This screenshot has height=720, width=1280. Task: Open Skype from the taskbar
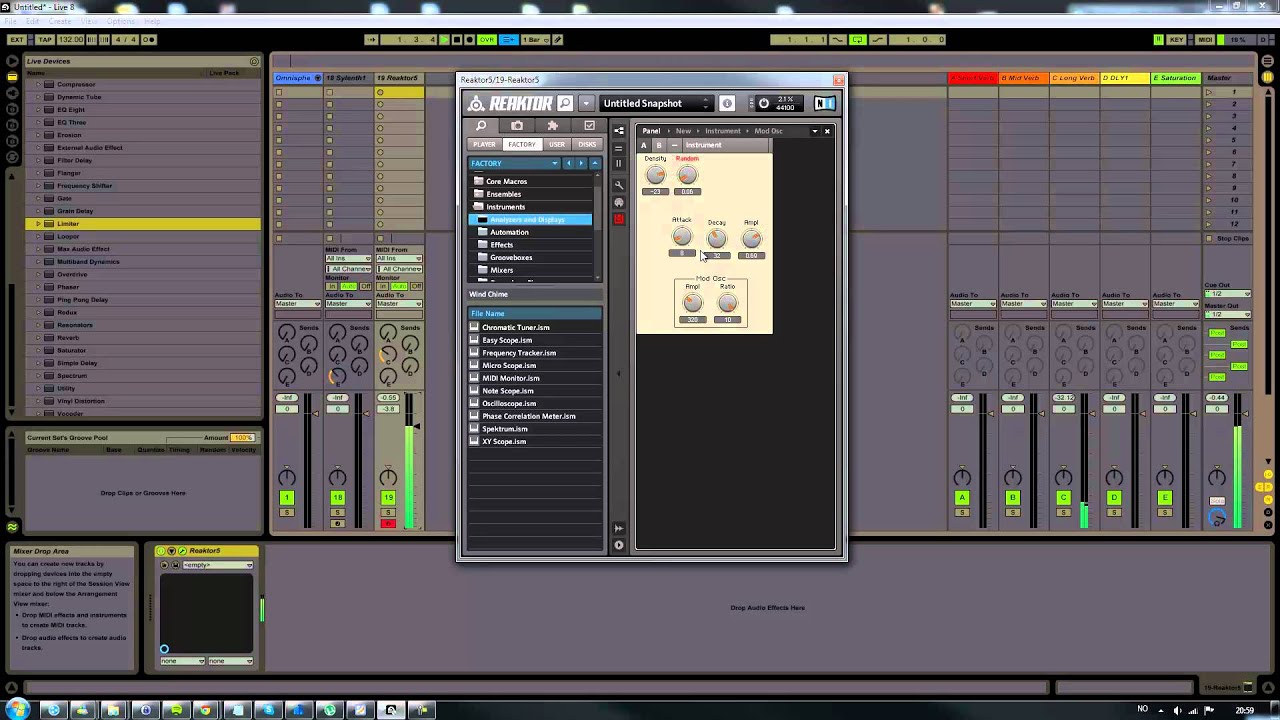[x=268, y=710]
